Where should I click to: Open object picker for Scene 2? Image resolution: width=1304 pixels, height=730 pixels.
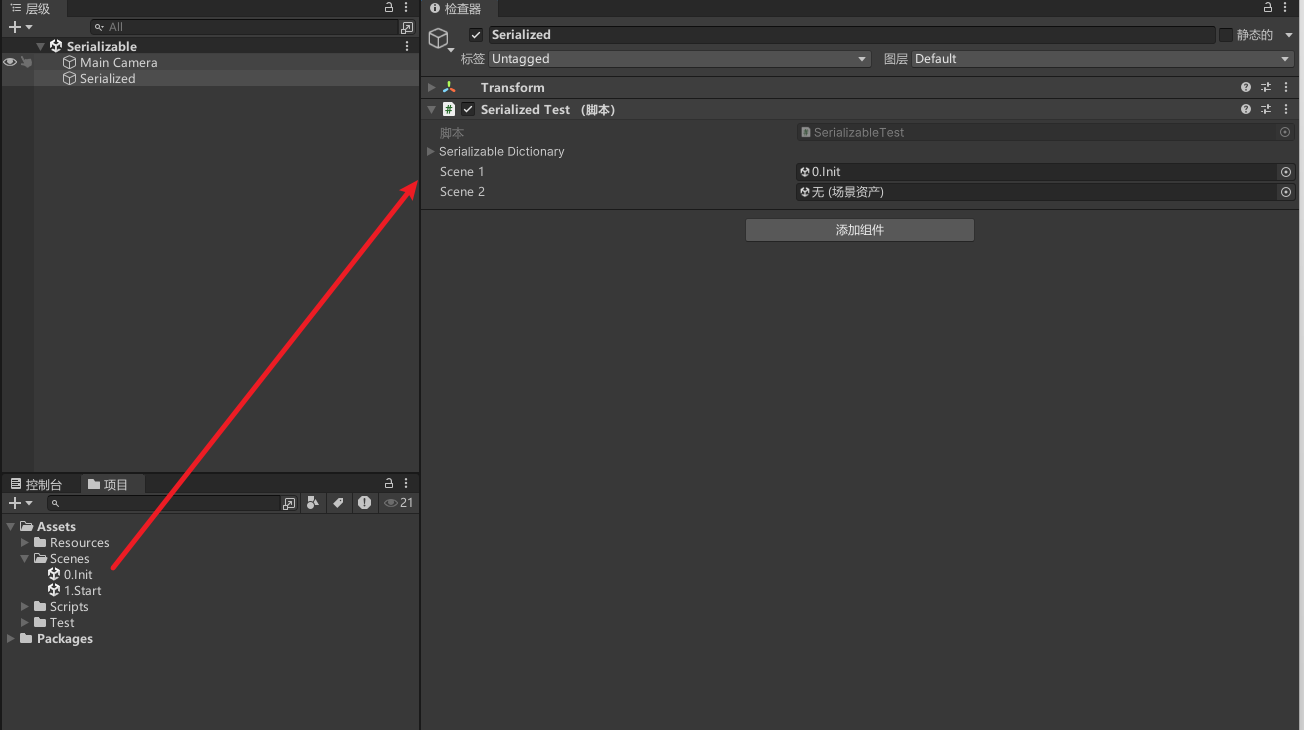pos(1286,192)
